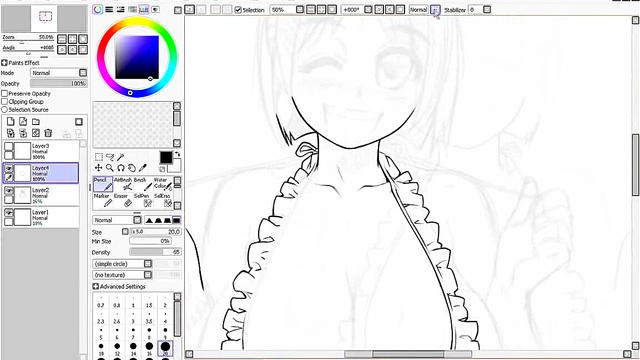This screenshot has width=640, height=360.
Task: Open the layer Mode Normal dropdown
Action: [x=83, y=73]
